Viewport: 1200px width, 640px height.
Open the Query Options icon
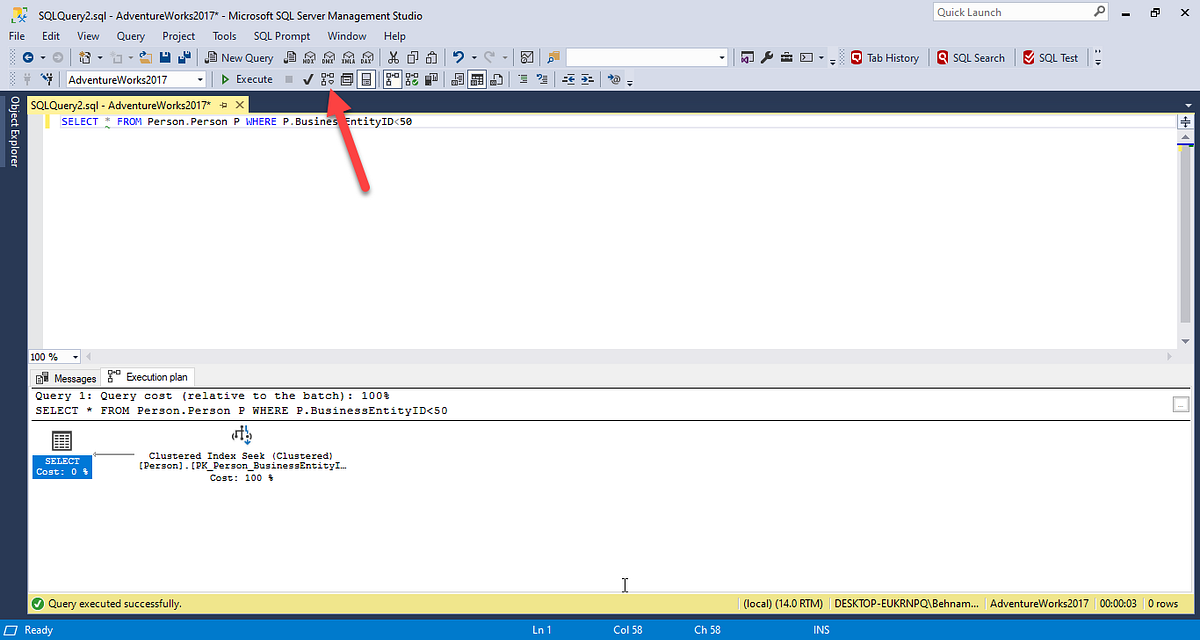(x=349, y=79)
